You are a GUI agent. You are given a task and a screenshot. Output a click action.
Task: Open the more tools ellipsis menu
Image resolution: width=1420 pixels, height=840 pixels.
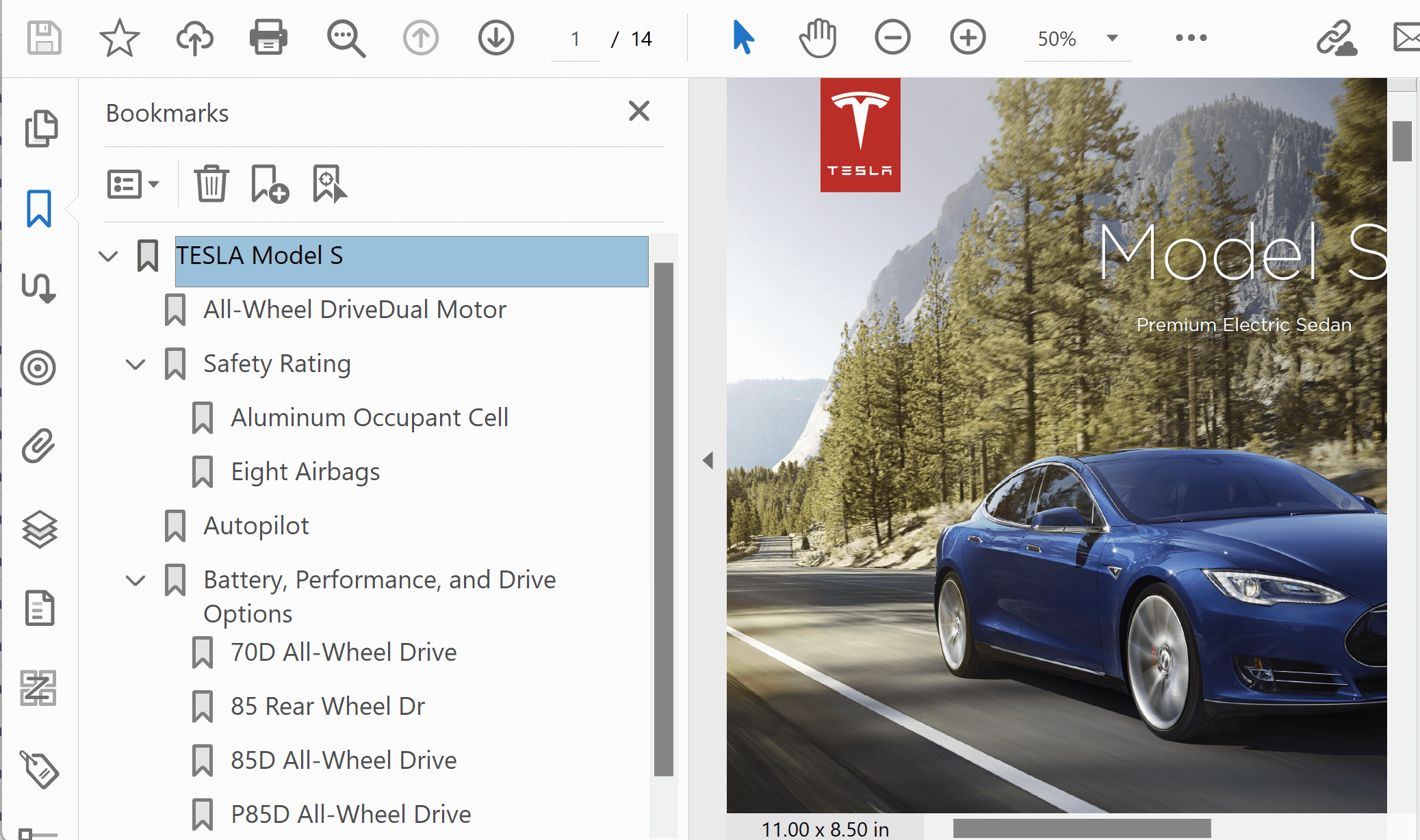point(1191,38)
